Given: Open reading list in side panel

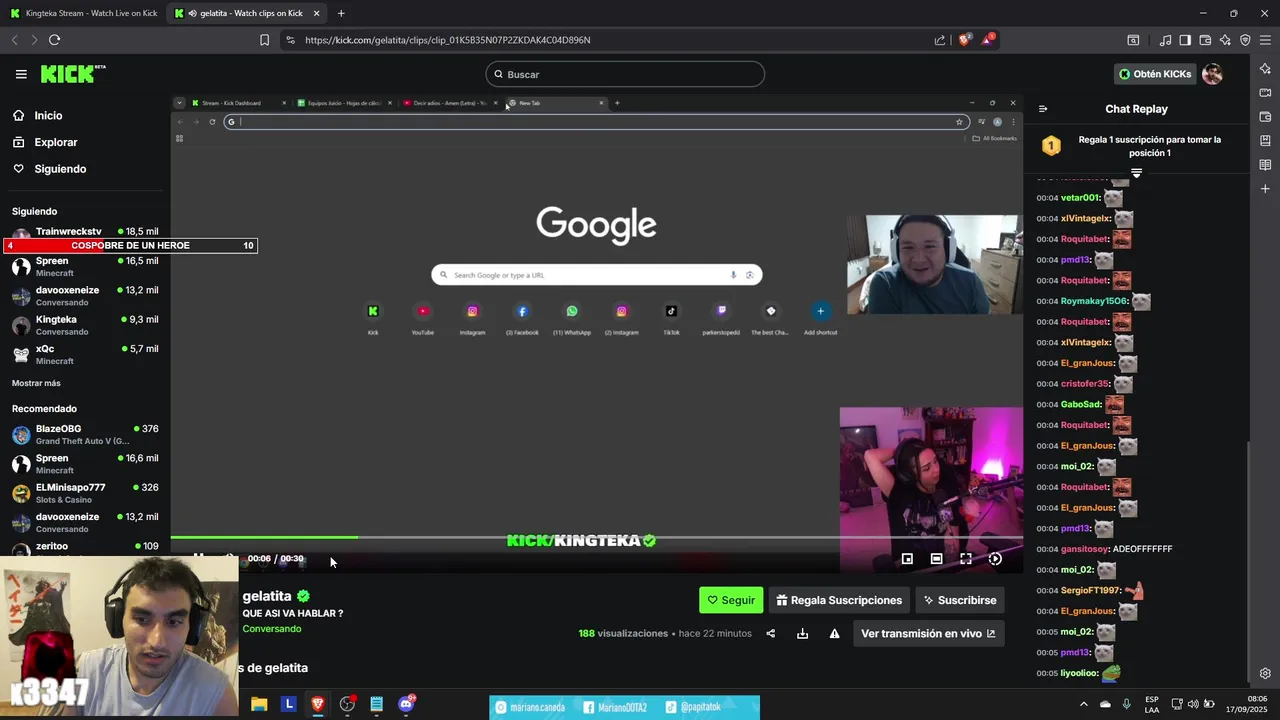Looking at the screenshot, I should 1265,164.
